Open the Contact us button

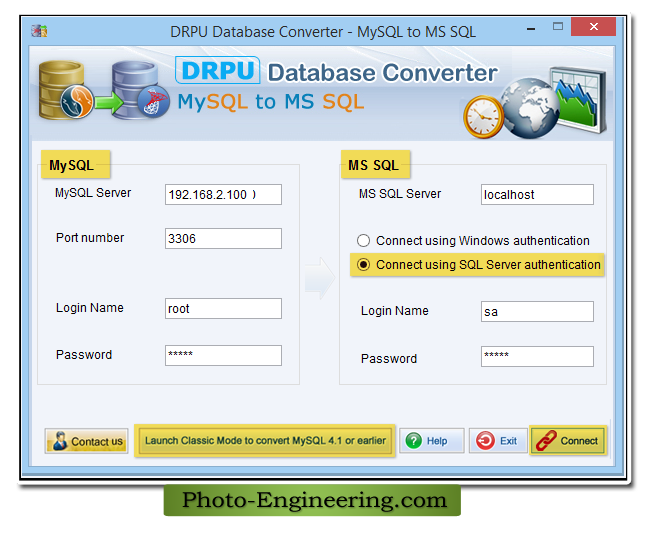point(87,441)
